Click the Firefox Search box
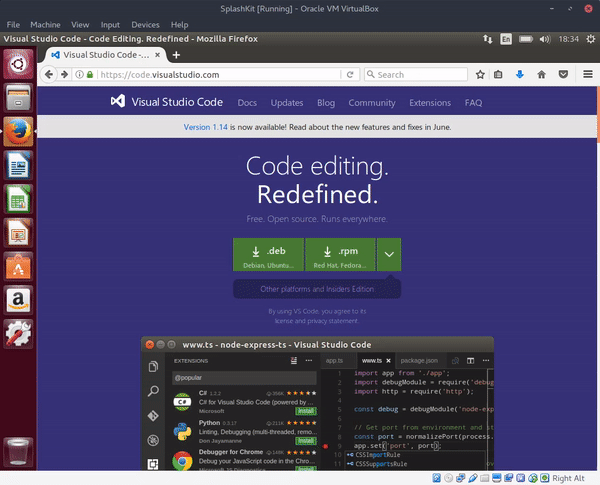The width and height of the screenshot is (600, 485). tap(416, 75)
